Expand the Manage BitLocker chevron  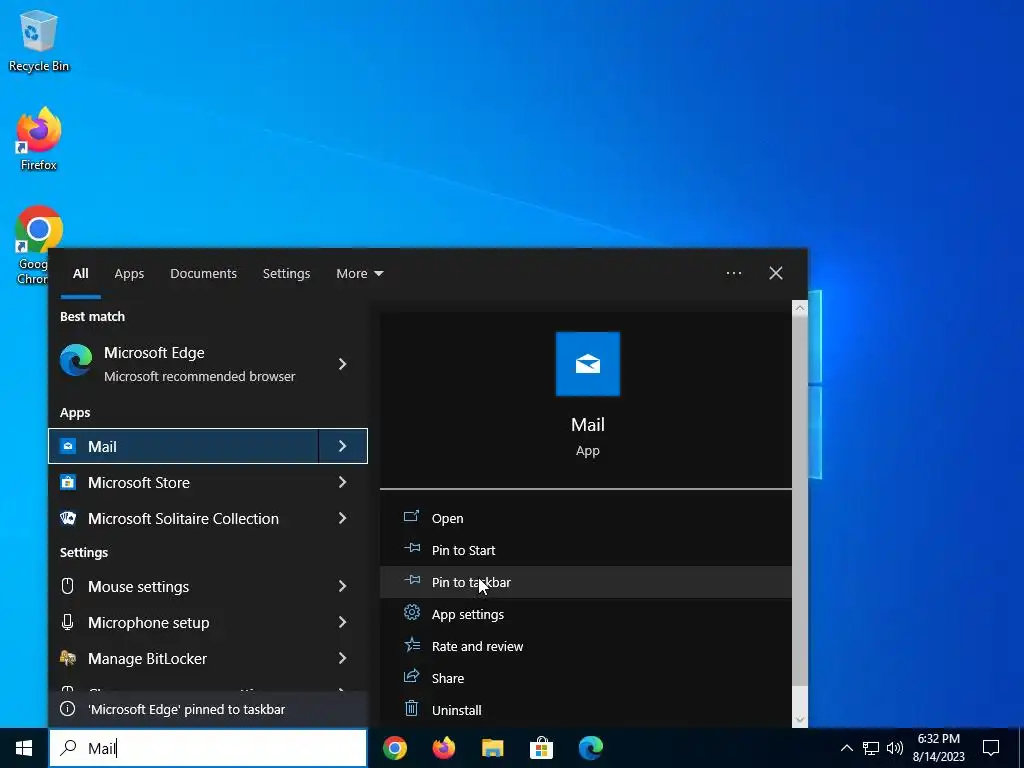click(342, 658)
